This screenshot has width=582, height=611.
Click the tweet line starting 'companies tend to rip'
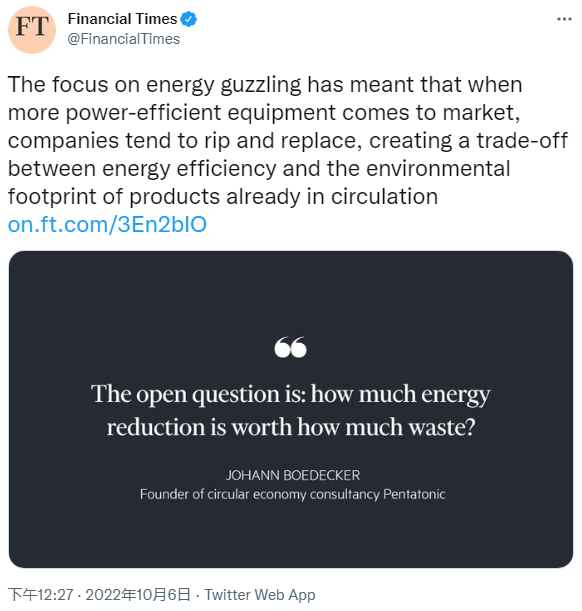(287, 141)
